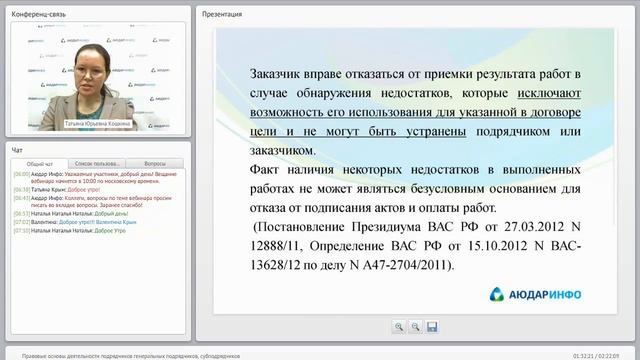The image size is (640, 360).
Task: Click the underlined text 'исключают' on the slide
Action: click(549, 93)
